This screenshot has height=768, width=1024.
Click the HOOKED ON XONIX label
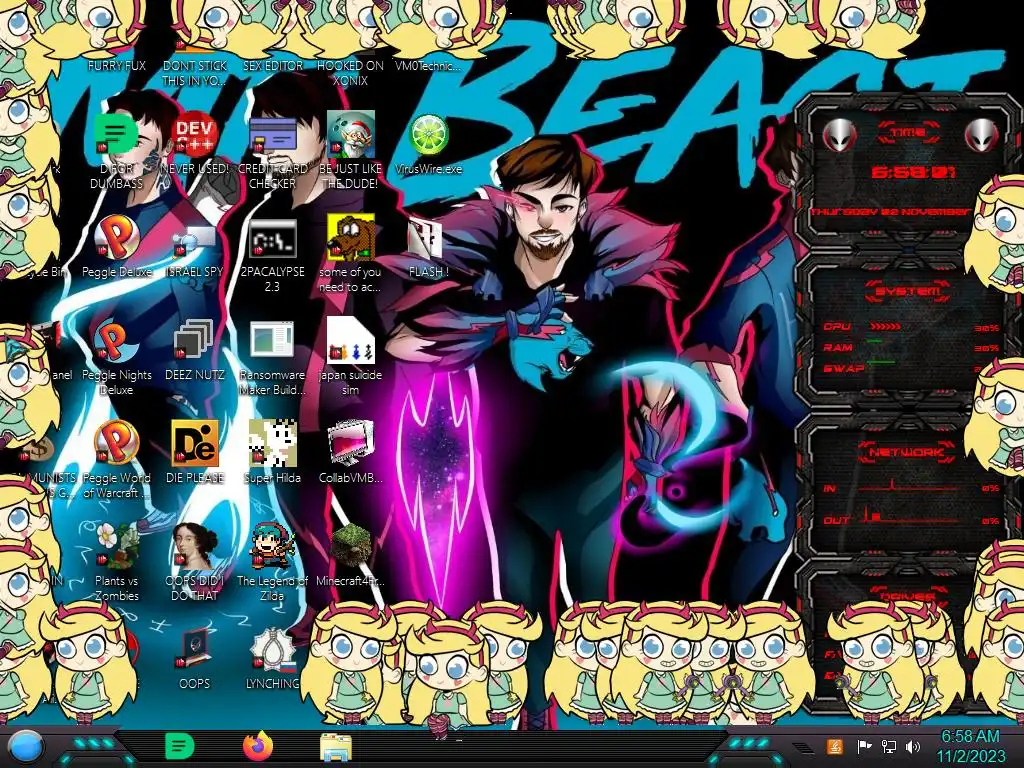coord(350,73)
